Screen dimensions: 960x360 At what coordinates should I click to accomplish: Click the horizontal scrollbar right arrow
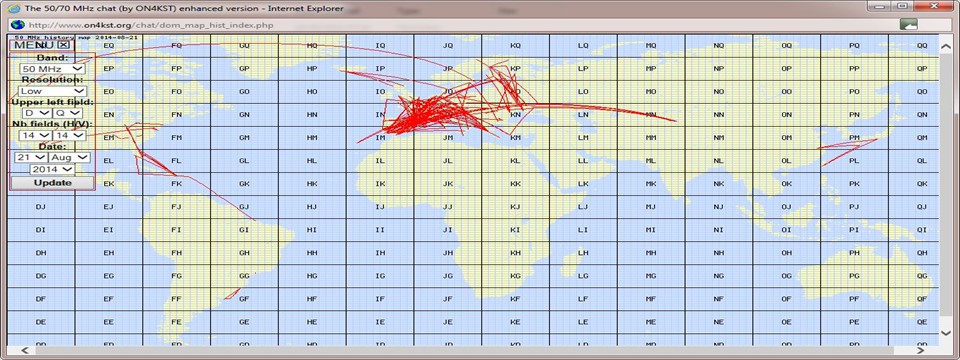point(920,351)
